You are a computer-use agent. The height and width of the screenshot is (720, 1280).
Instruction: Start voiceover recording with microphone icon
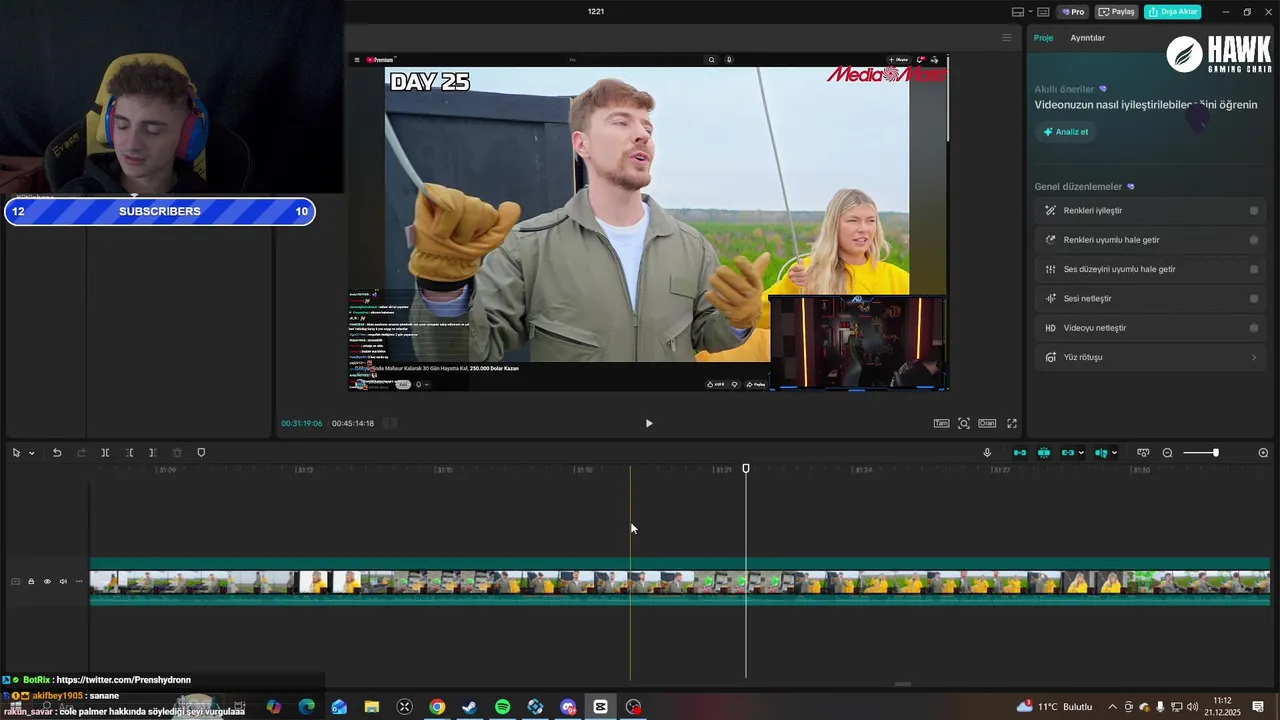pos(987,453)
